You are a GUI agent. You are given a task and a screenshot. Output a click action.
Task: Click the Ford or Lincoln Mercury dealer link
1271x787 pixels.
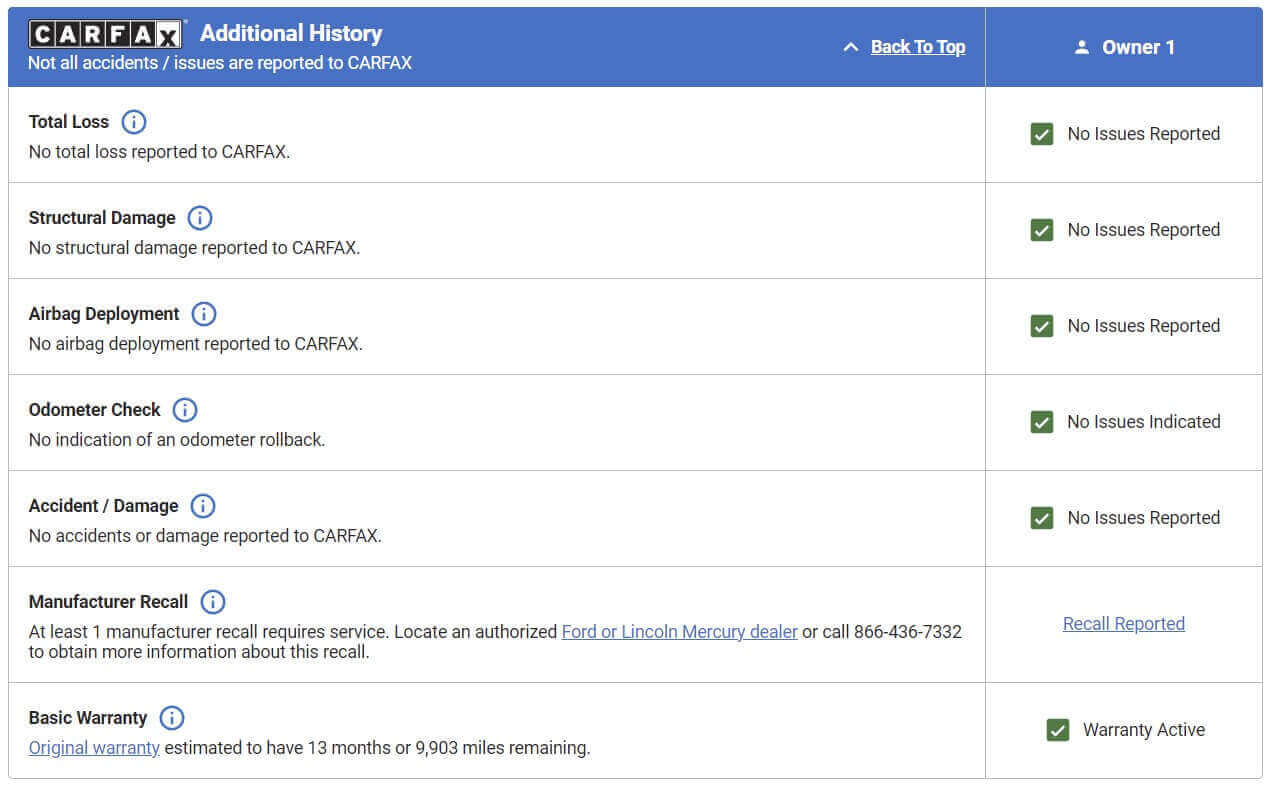[679, 631]
